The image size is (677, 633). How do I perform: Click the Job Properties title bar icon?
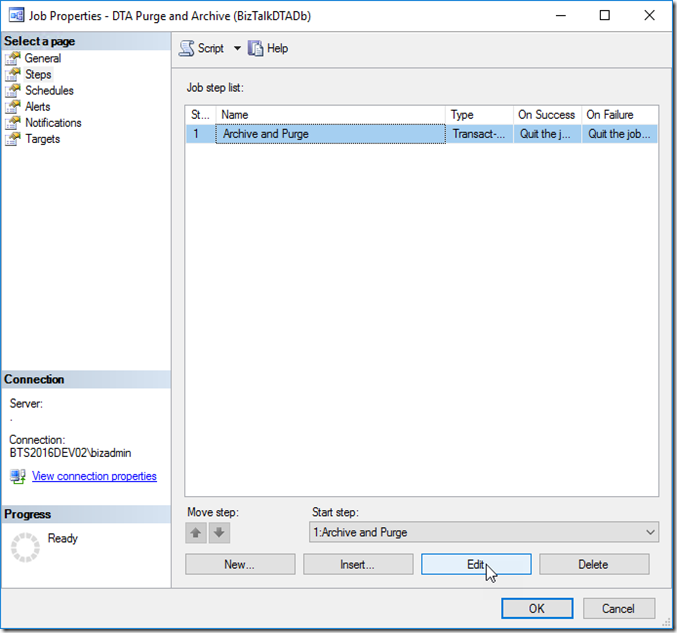[16, 16]
